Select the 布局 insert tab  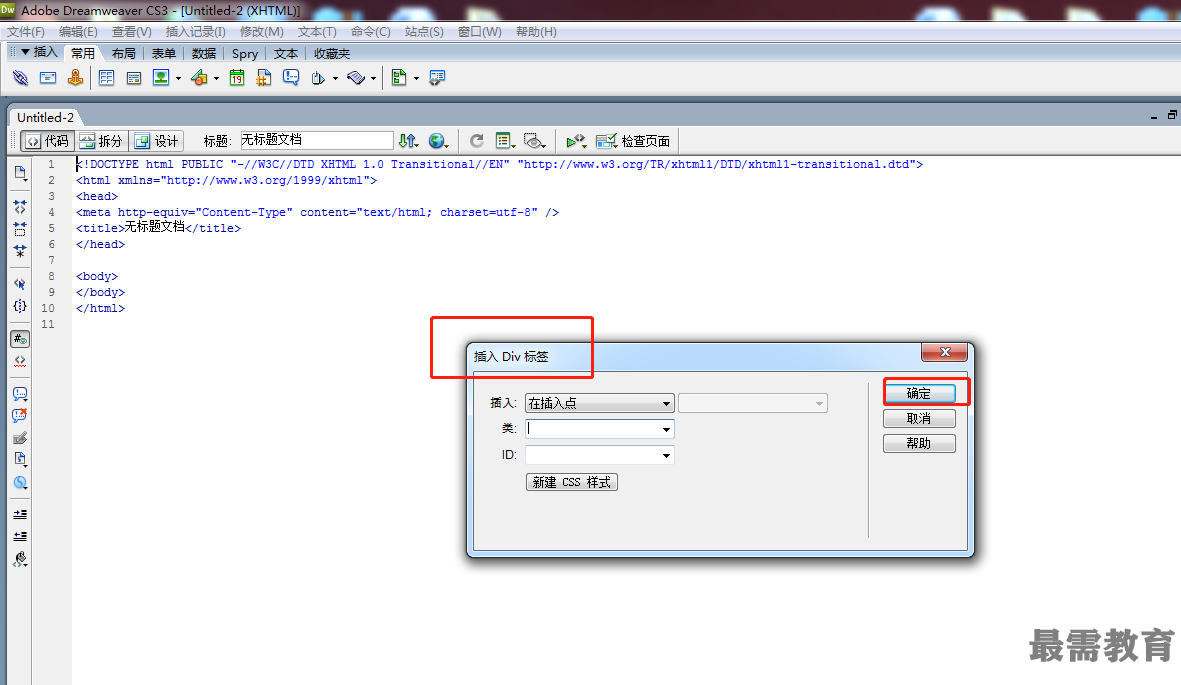pos(124,54)
